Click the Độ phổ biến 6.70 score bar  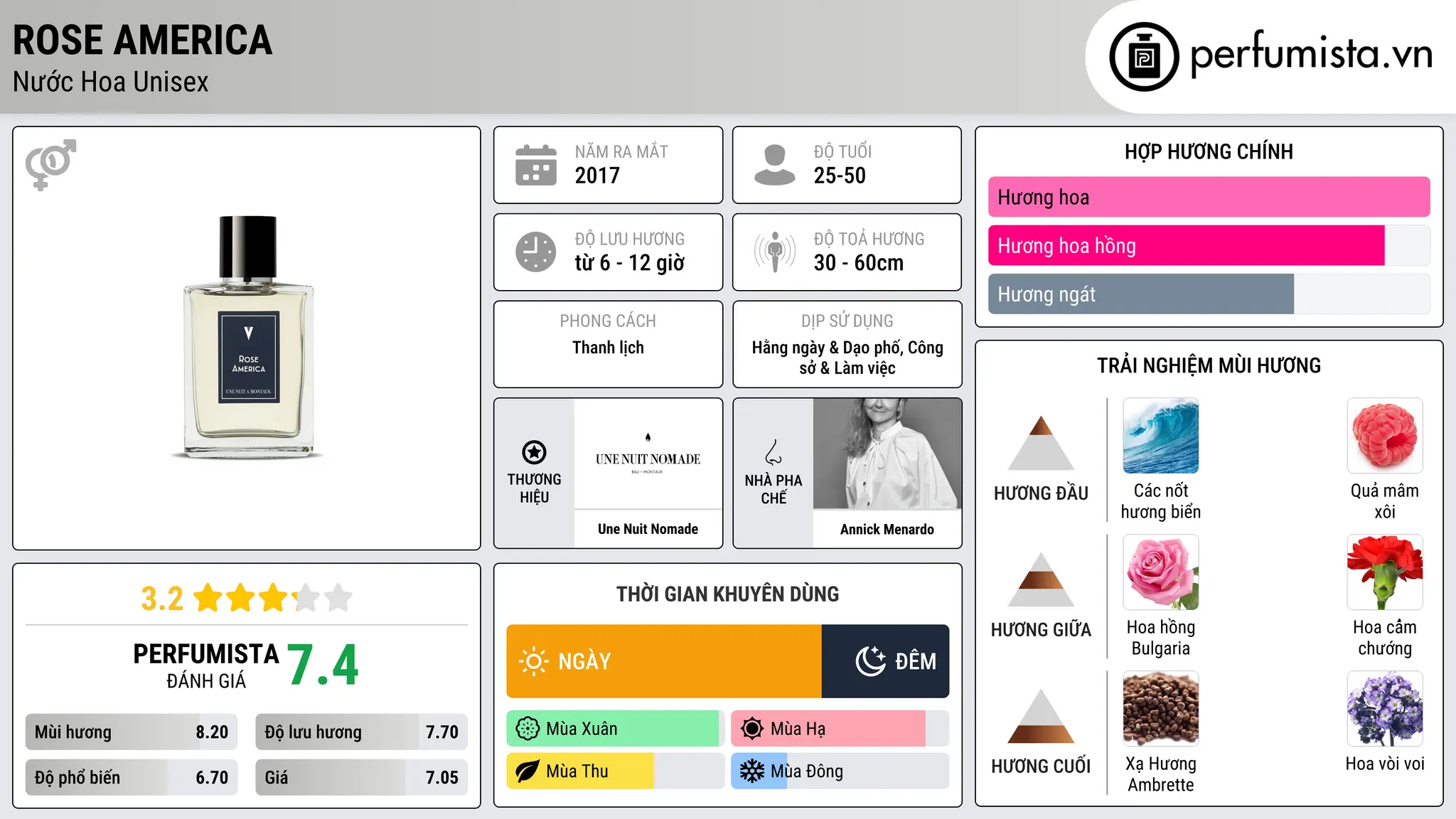click(132, 777)
